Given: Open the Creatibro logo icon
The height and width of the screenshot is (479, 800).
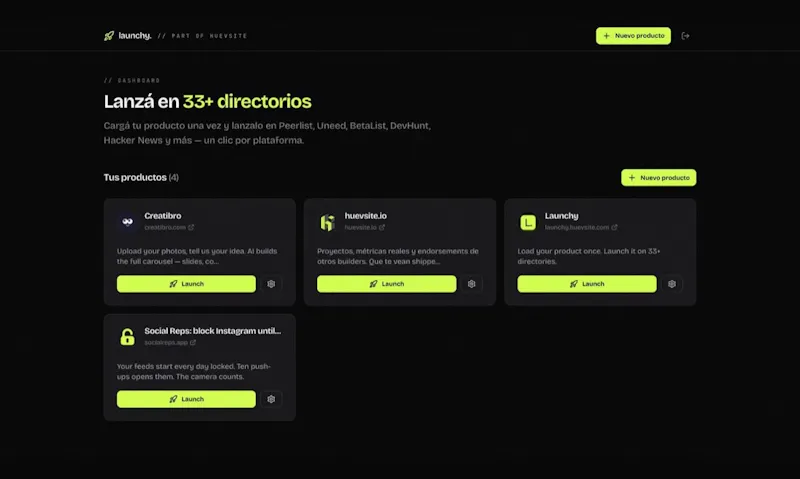Looking at the screenshot, I should coord(128,221).
